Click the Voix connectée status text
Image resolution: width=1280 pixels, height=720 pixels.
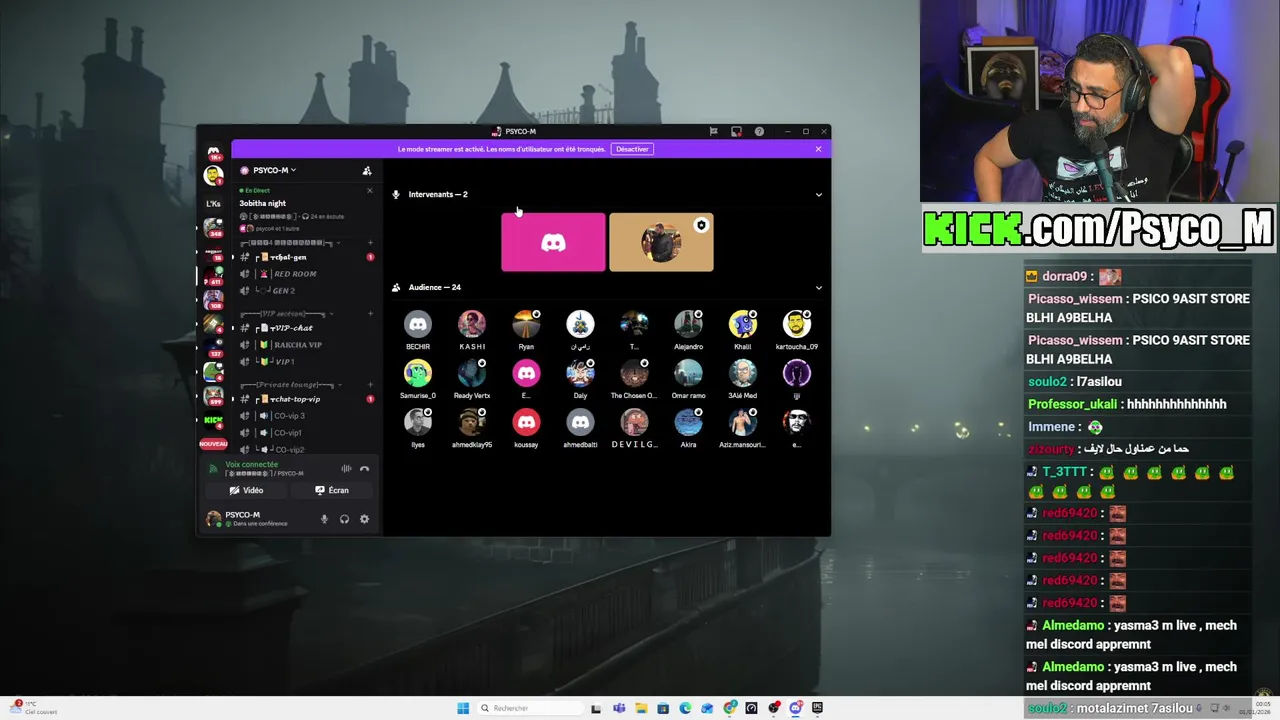coord(252,464)
